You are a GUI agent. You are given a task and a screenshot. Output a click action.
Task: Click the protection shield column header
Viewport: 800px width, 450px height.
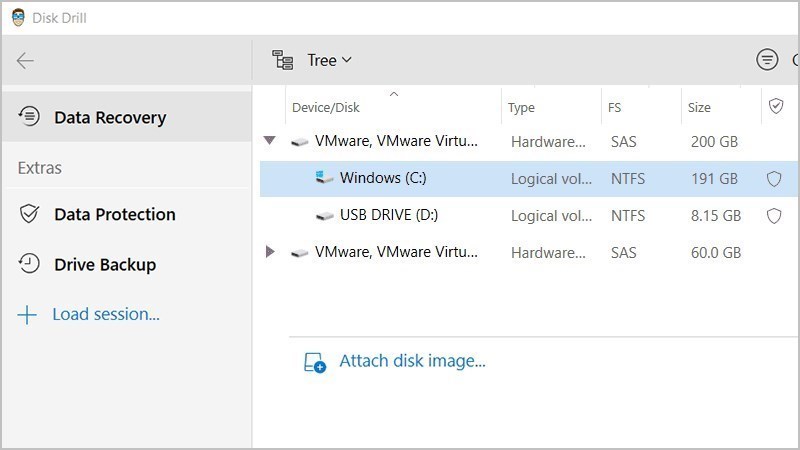(x=776, y=106)
